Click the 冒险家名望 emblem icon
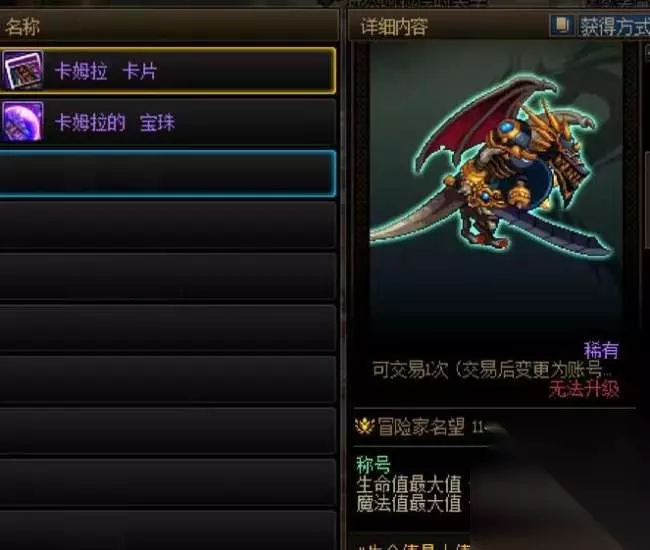The image size is (650, 550). [x=364, y=426]
